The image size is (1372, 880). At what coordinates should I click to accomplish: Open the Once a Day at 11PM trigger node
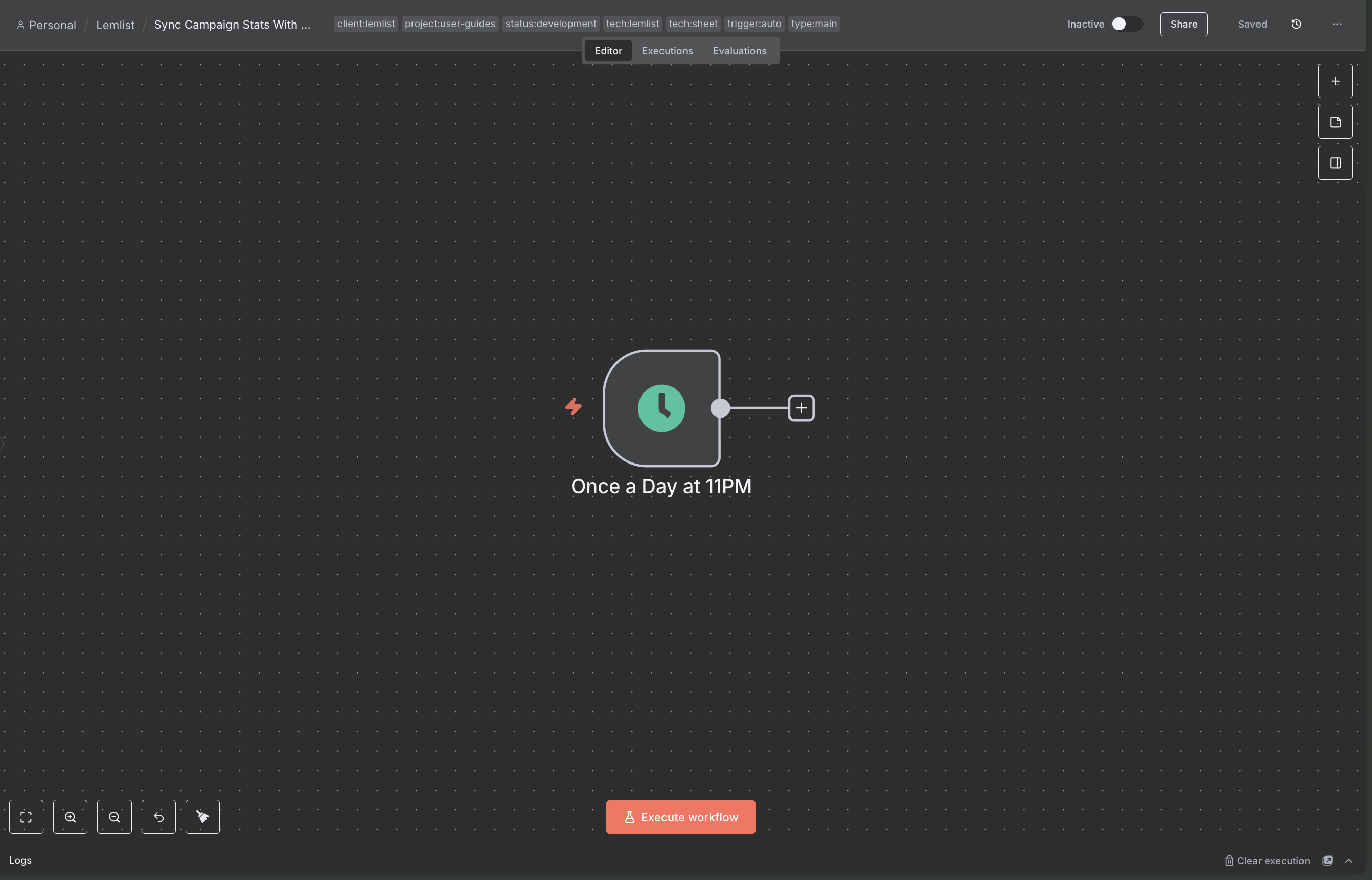tap(661, 407)
